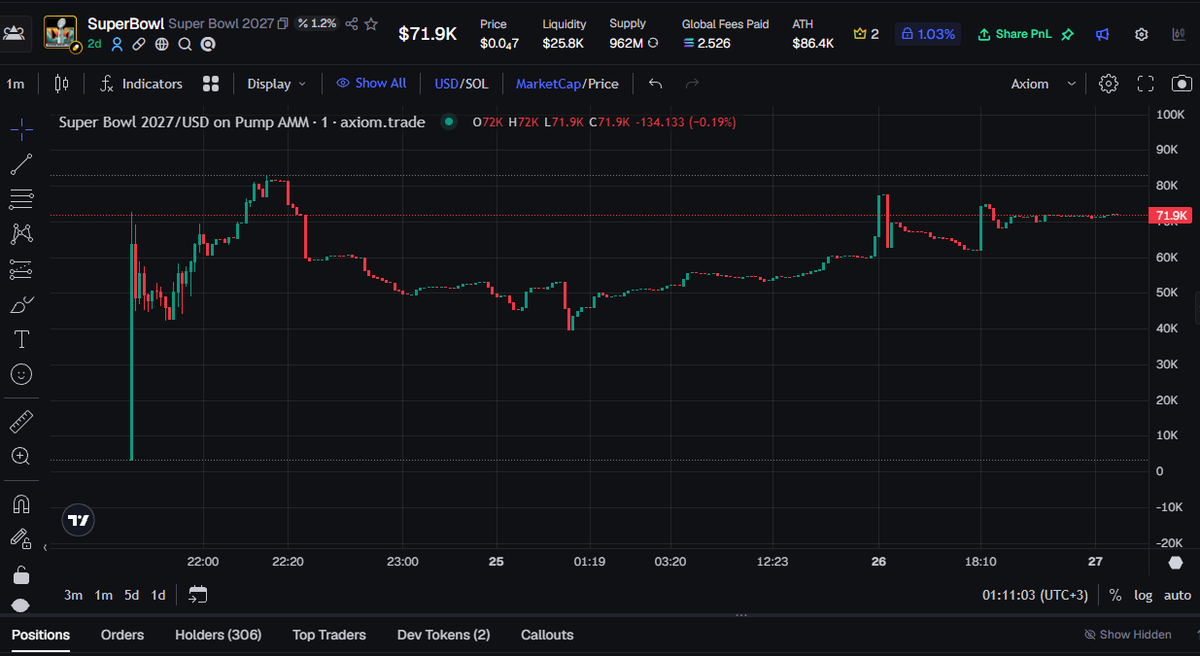This screenshot has height=656, width=1200.
Task: Open the 1m interval selector in top toolbar
Action: click(15, 84)
